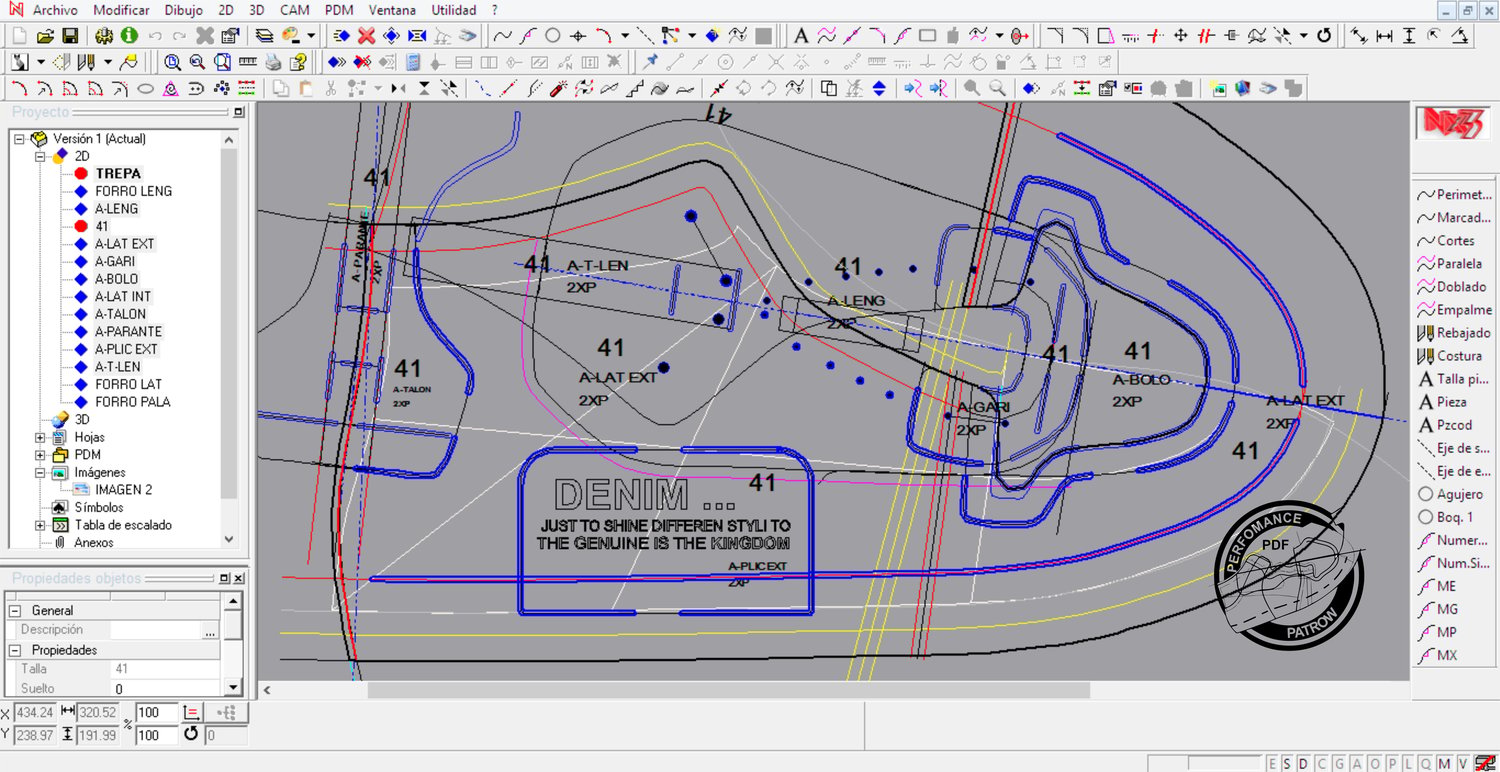Click the 3D colored cube icon

[1243, 88]
